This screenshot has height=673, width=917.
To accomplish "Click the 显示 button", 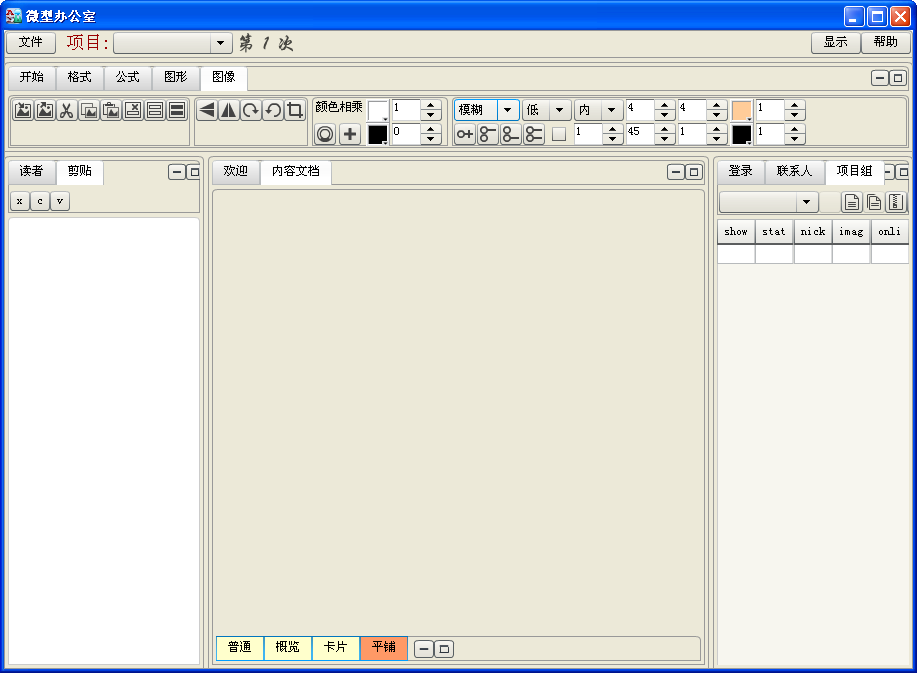I will tap(836, 42).
